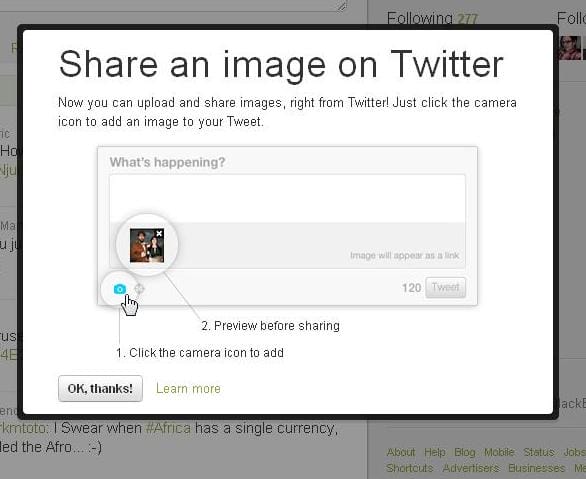This screenshot has height=479, width=586.
Task: Click the OK, thanks! button
Action: point(100,389)
